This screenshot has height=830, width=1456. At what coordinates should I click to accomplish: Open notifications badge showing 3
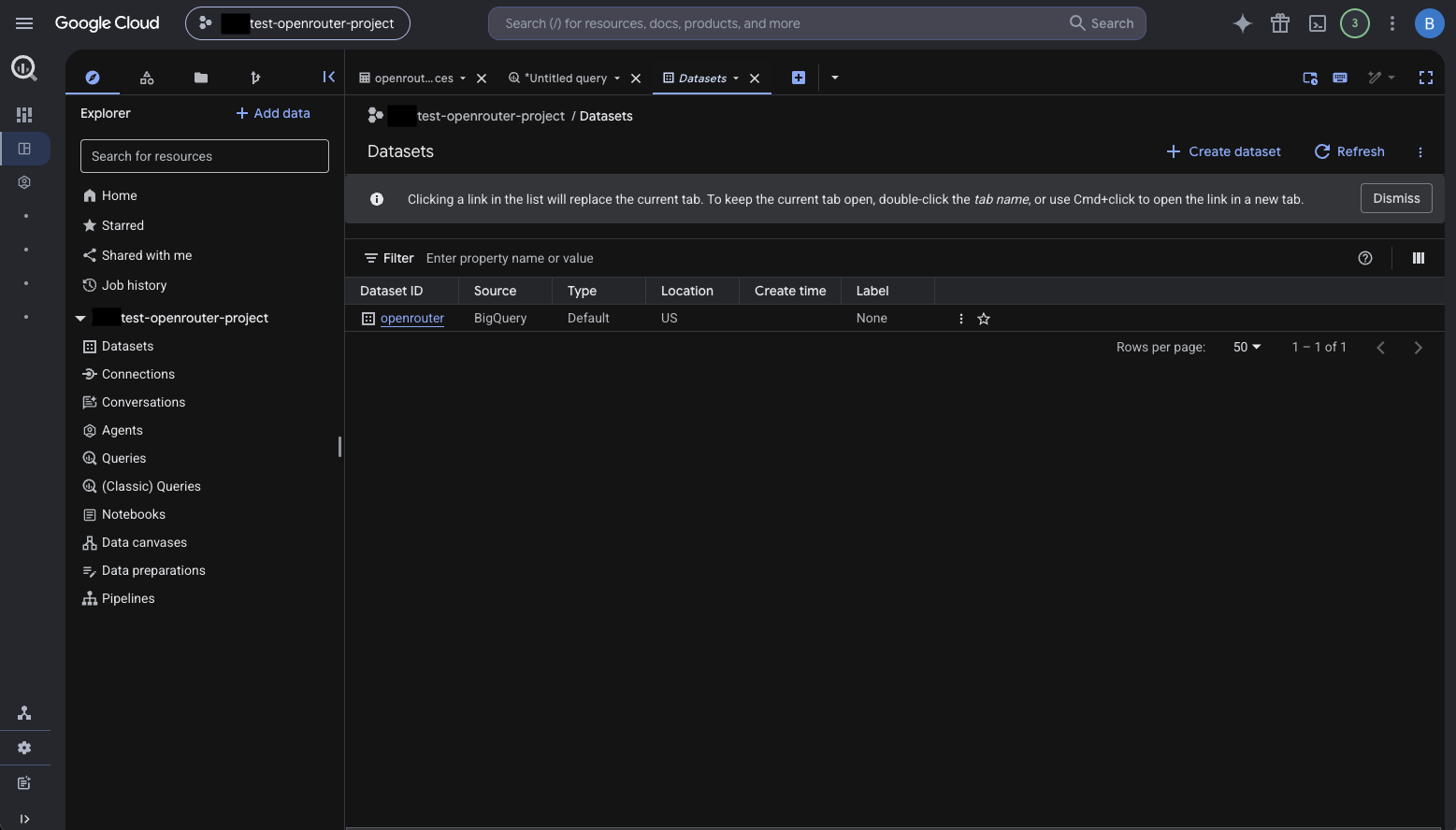[x=1355, y=23]
